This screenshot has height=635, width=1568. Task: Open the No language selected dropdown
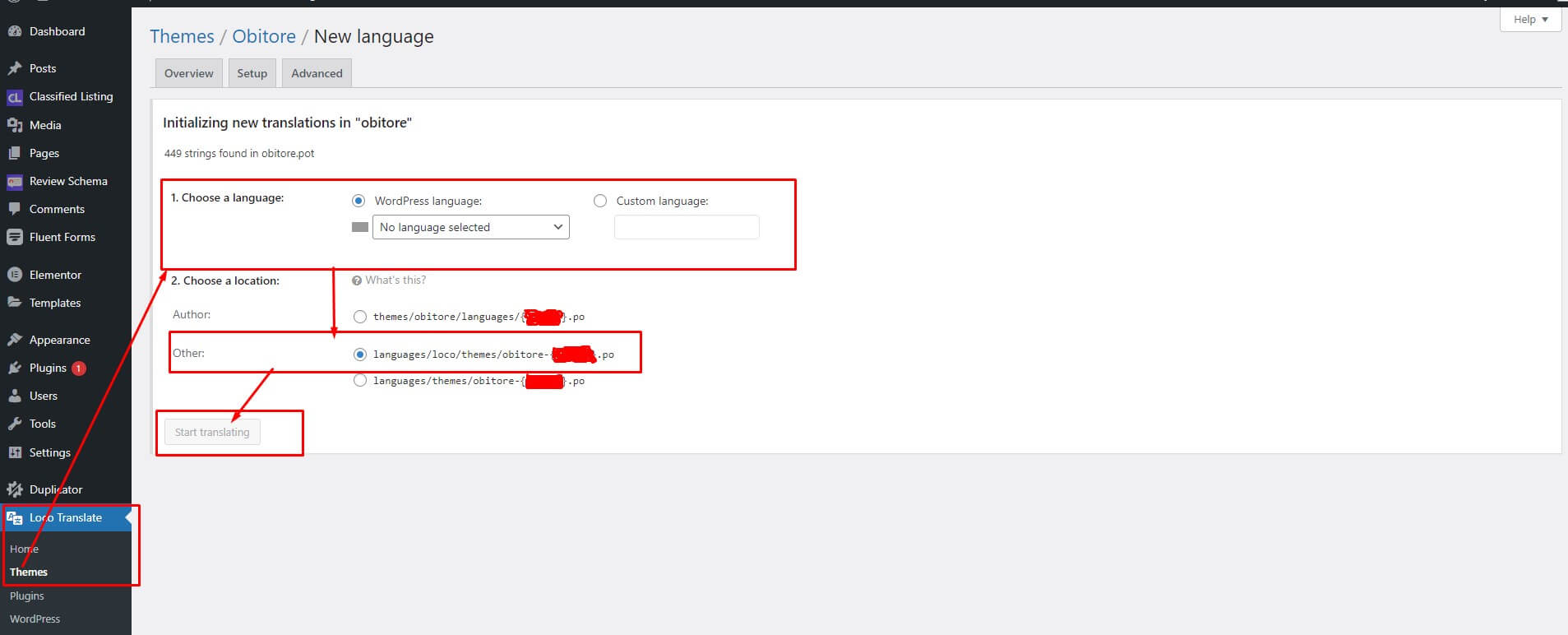tap(471, 227)
